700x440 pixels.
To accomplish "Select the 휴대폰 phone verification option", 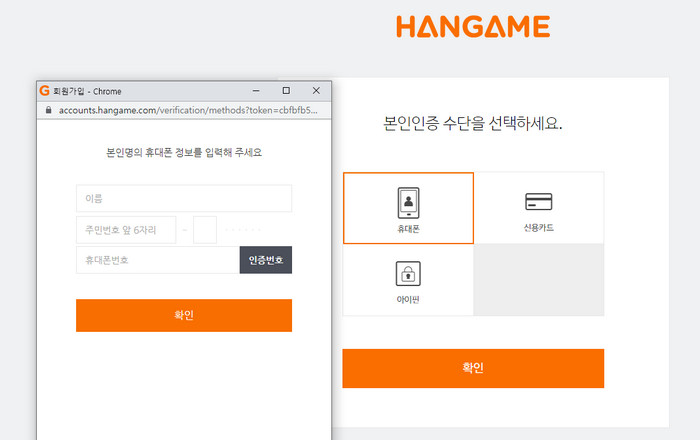I will tap(408, 208).
